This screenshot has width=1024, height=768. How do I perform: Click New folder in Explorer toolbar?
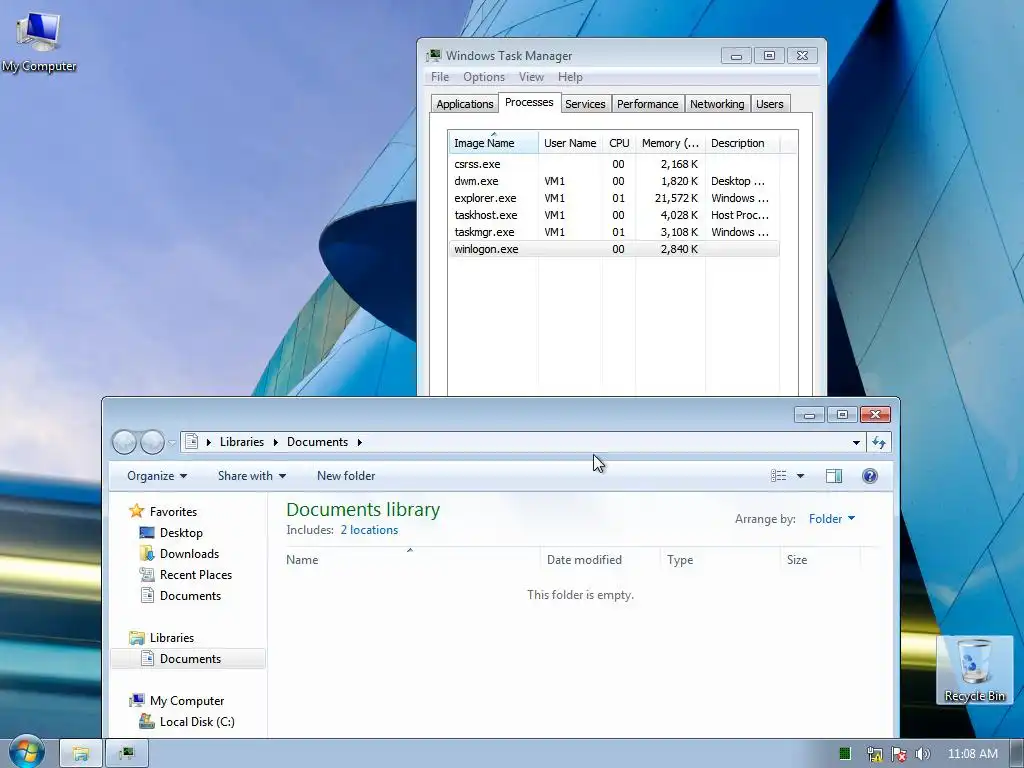(x=346, y=476)
